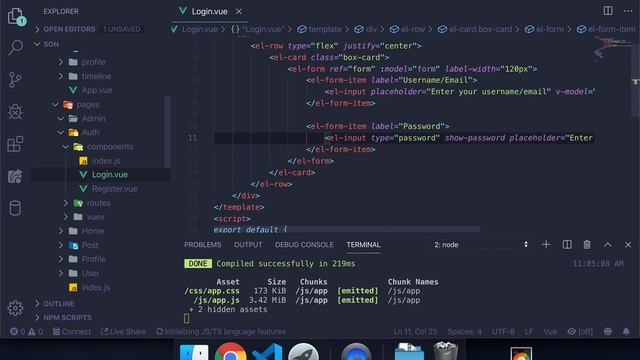The image size is (640, 360).
Task: Switch to the OUTPUT tab
Action: [248, 244]
